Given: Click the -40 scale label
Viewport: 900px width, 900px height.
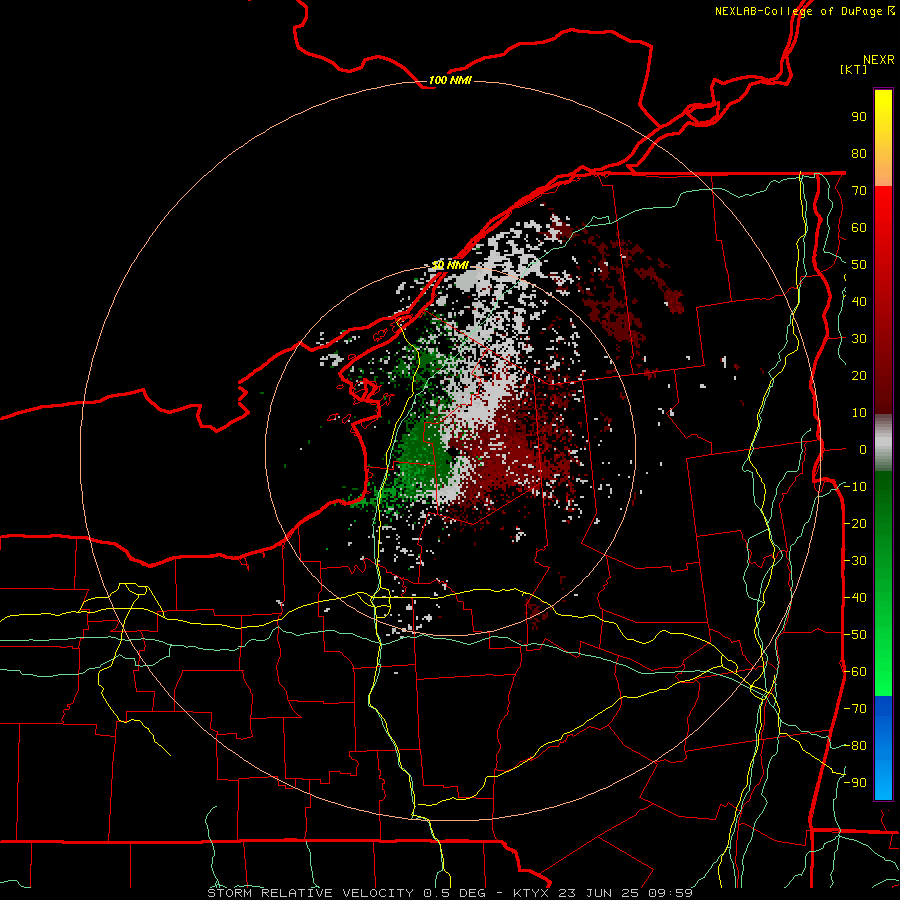Looking at the screenshot, I should click(x=855, y=598).
